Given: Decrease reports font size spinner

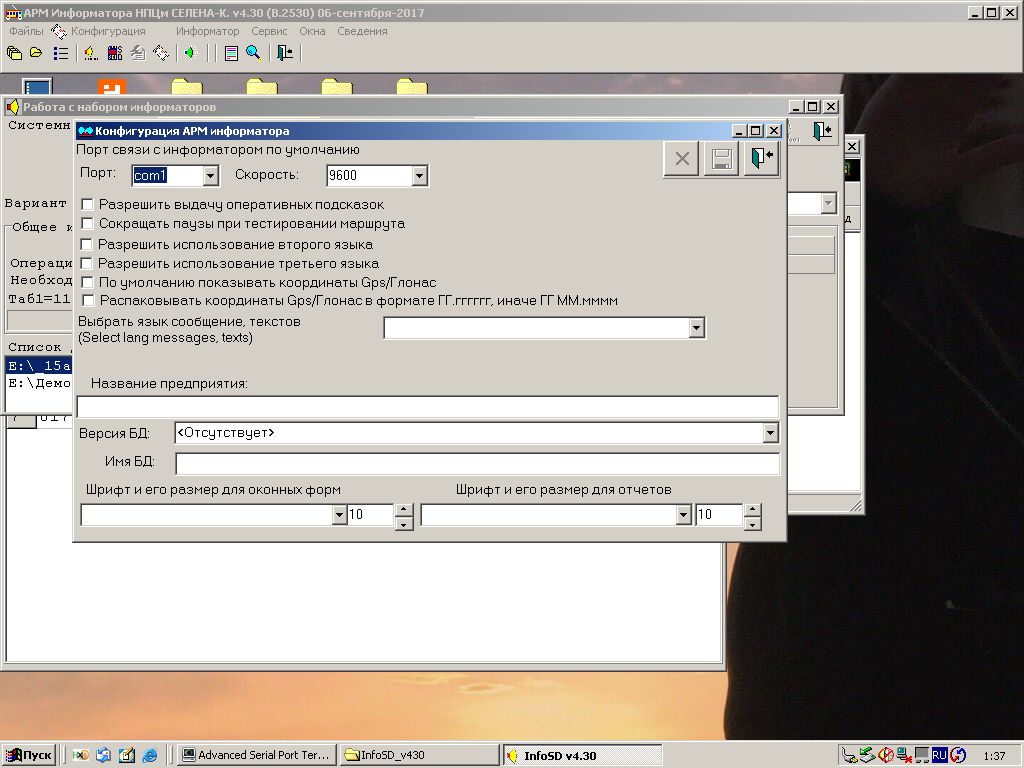Looking at the screenshot, I should tap(753, 523).
